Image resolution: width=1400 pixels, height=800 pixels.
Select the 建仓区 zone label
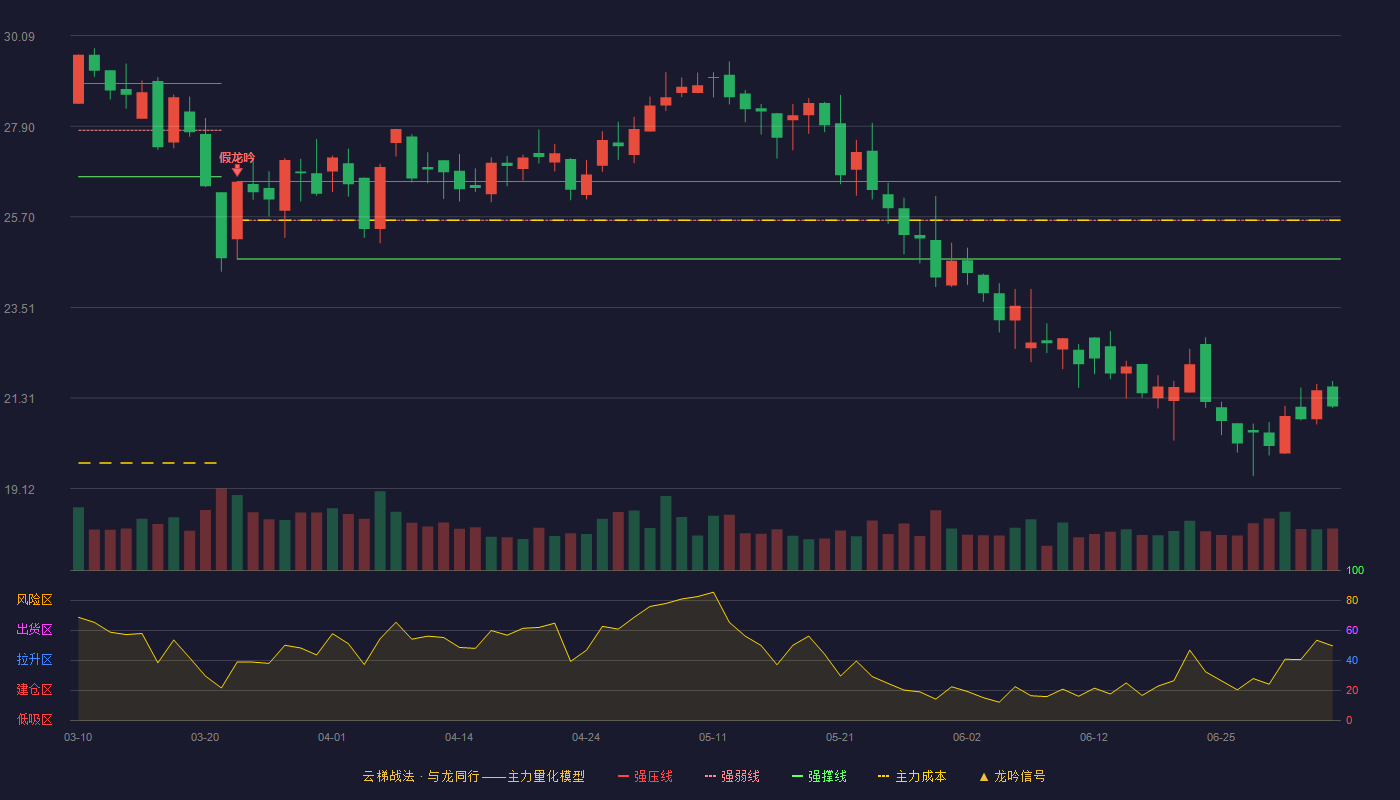tap(34, 690)
